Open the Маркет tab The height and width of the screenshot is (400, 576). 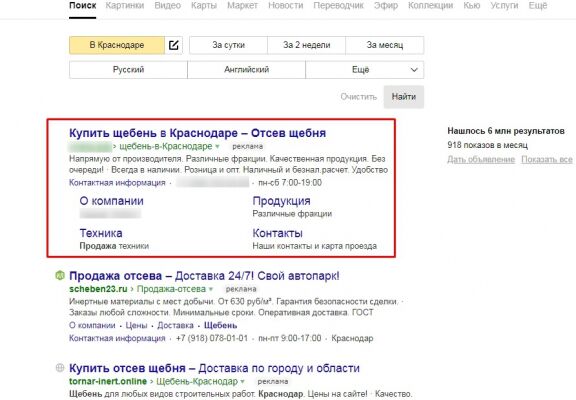(242, 6)
